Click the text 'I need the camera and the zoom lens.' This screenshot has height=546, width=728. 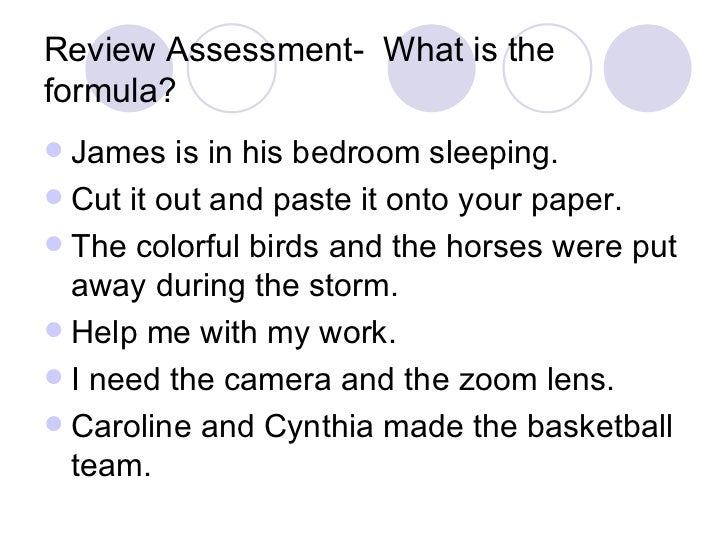click(343, 380)
